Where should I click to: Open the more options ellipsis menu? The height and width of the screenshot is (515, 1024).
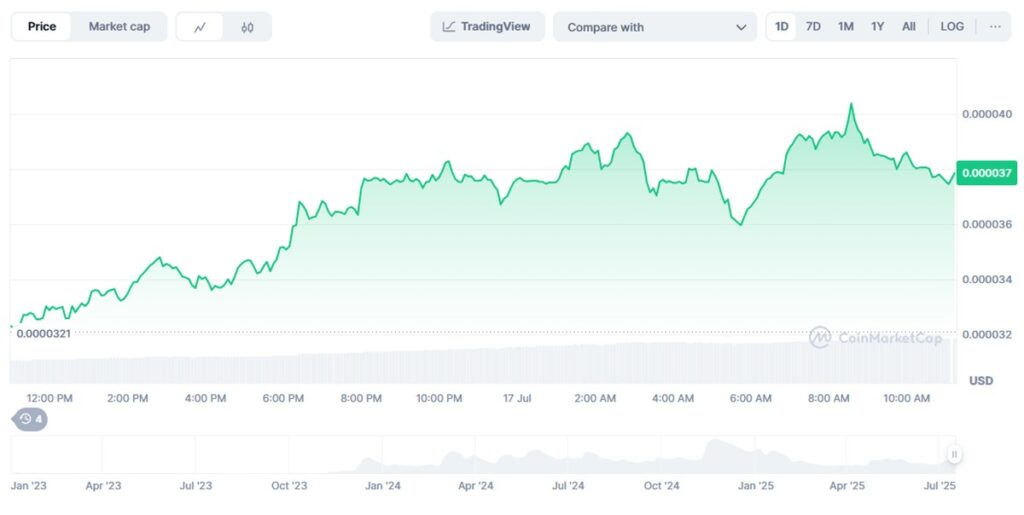point(995,27)
